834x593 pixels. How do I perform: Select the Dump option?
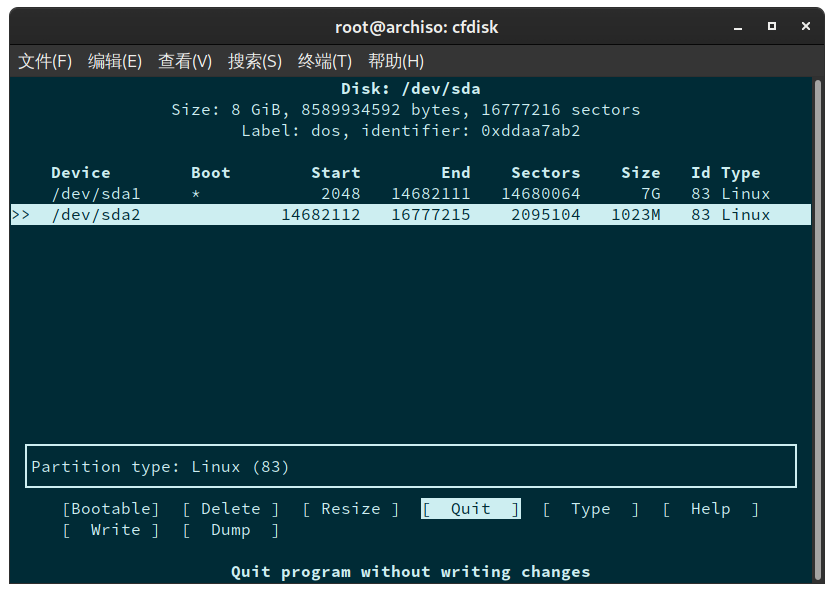(x=230, y=529)
